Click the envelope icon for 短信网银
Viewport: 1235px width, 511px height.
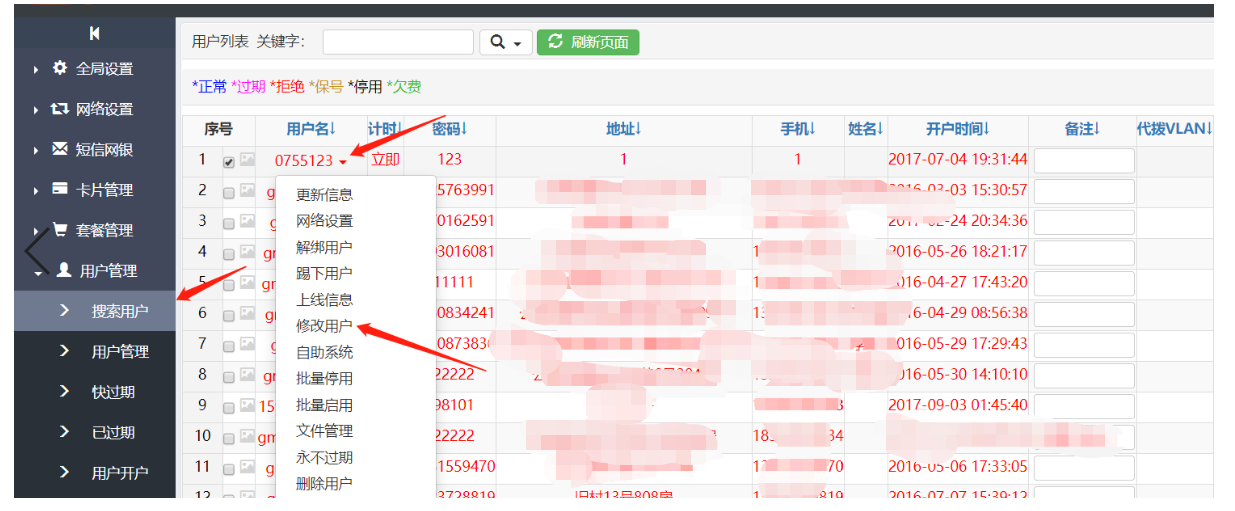[x=60, y=149]
